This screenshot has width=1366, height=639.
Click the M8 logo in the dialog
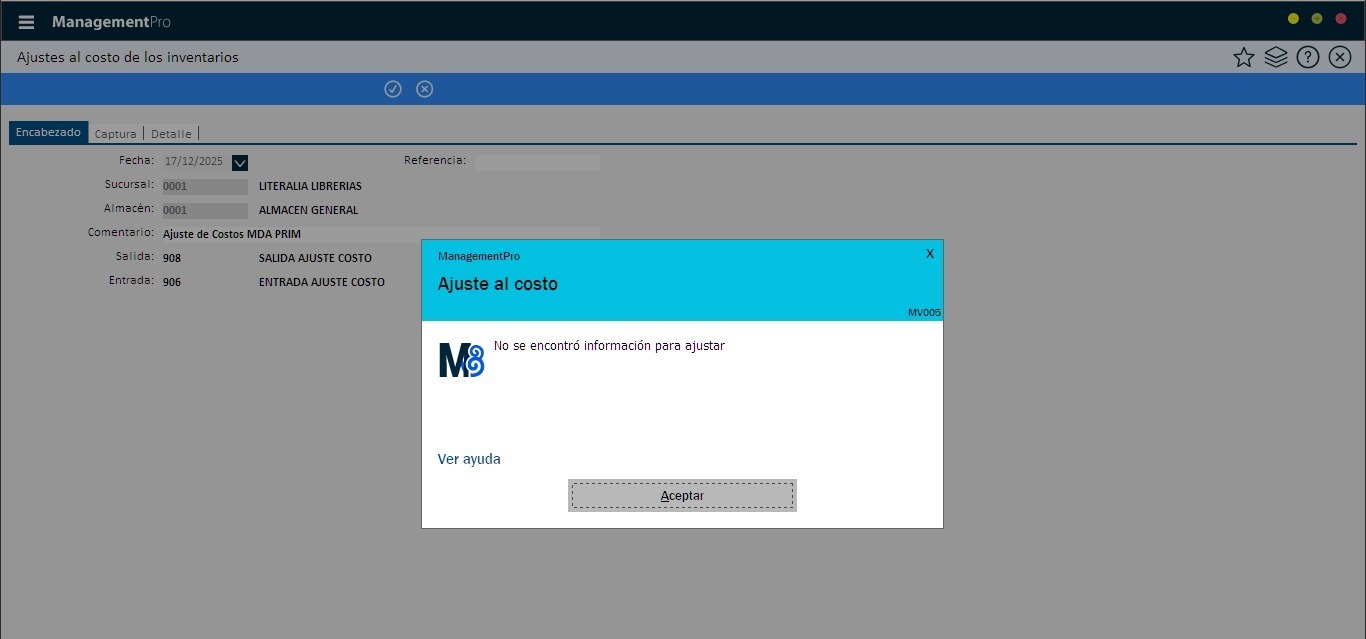click(461, 360)
